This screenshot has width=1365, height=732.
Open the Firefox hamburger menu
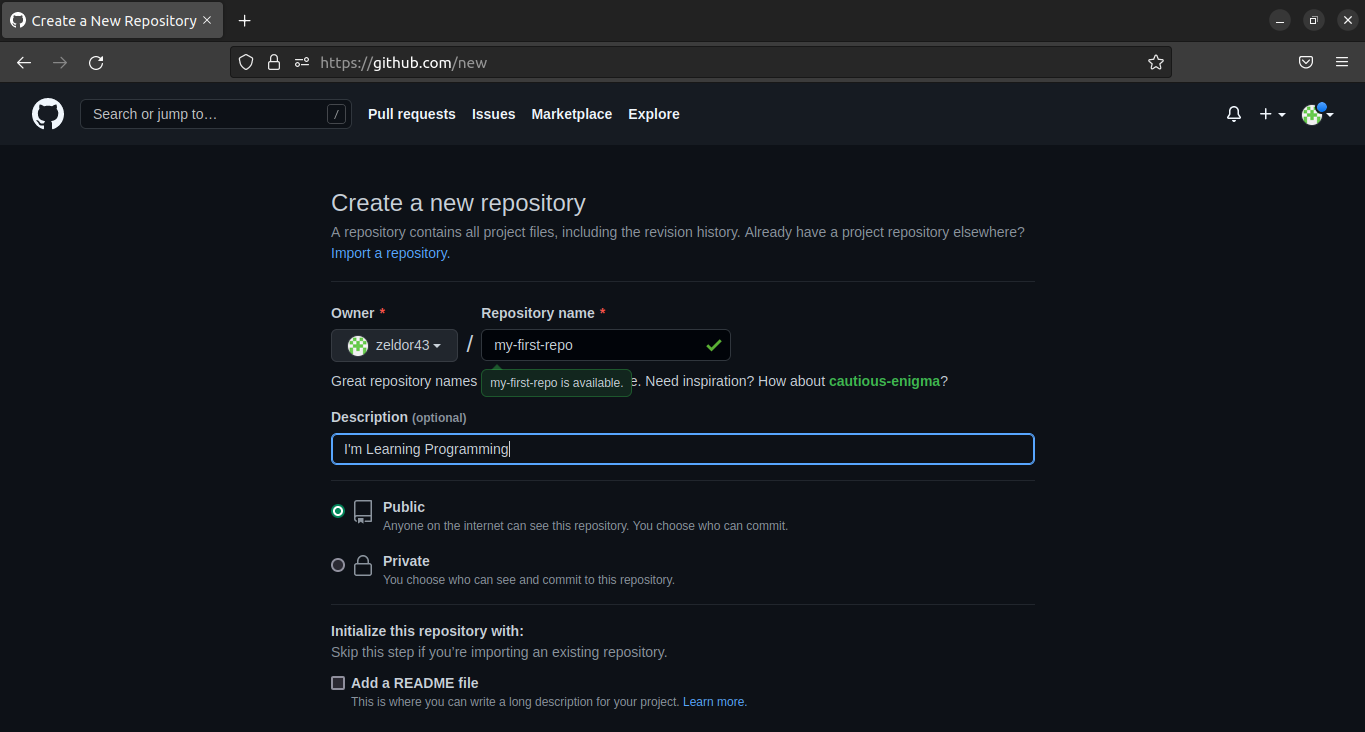[1342, 62]
